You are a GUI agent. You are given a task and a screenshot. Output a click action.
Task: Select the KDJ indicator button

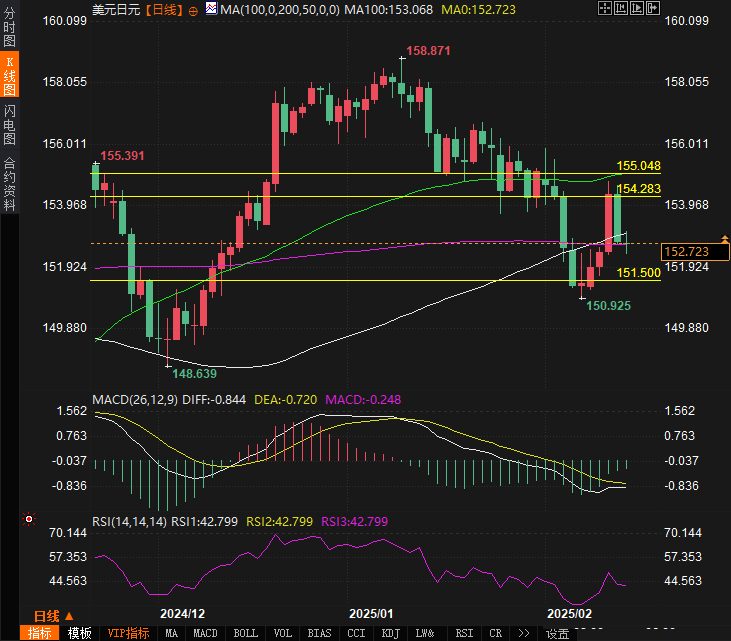tap(391, 633)
